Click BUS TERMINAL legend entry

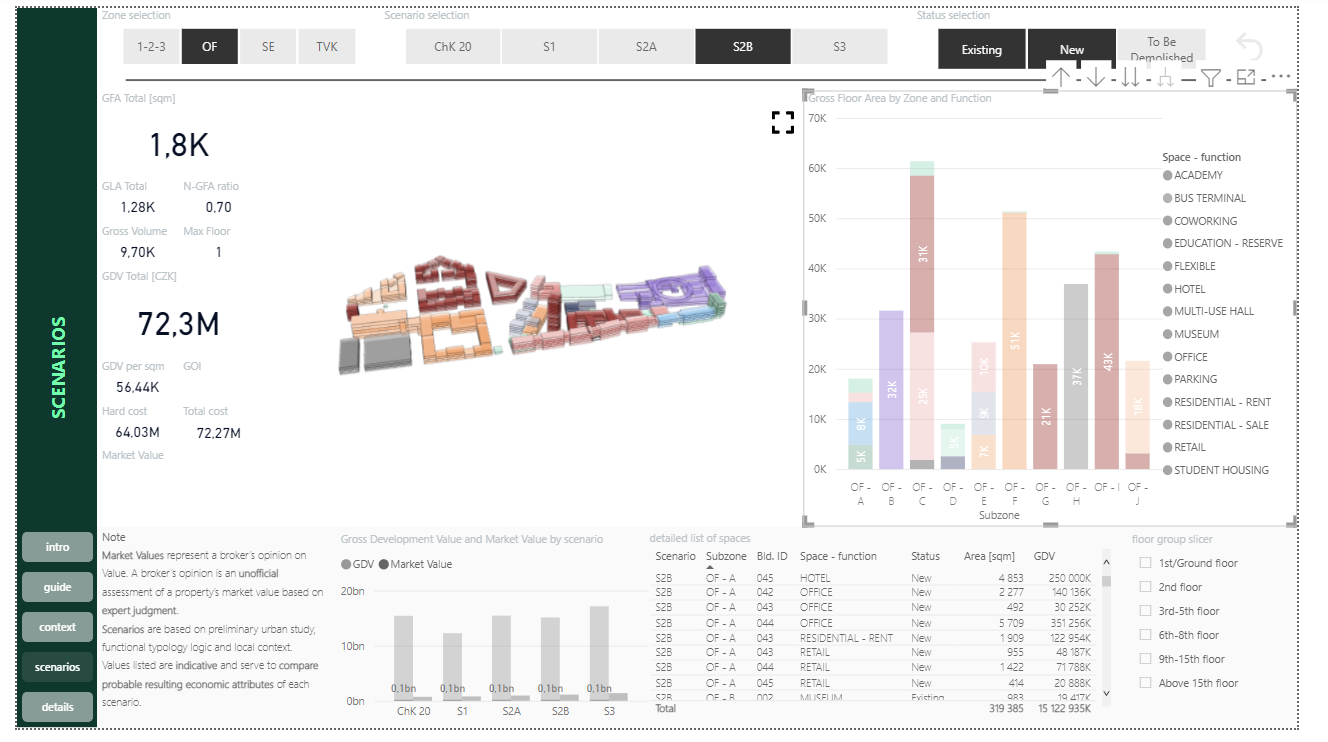[1204, 198]
